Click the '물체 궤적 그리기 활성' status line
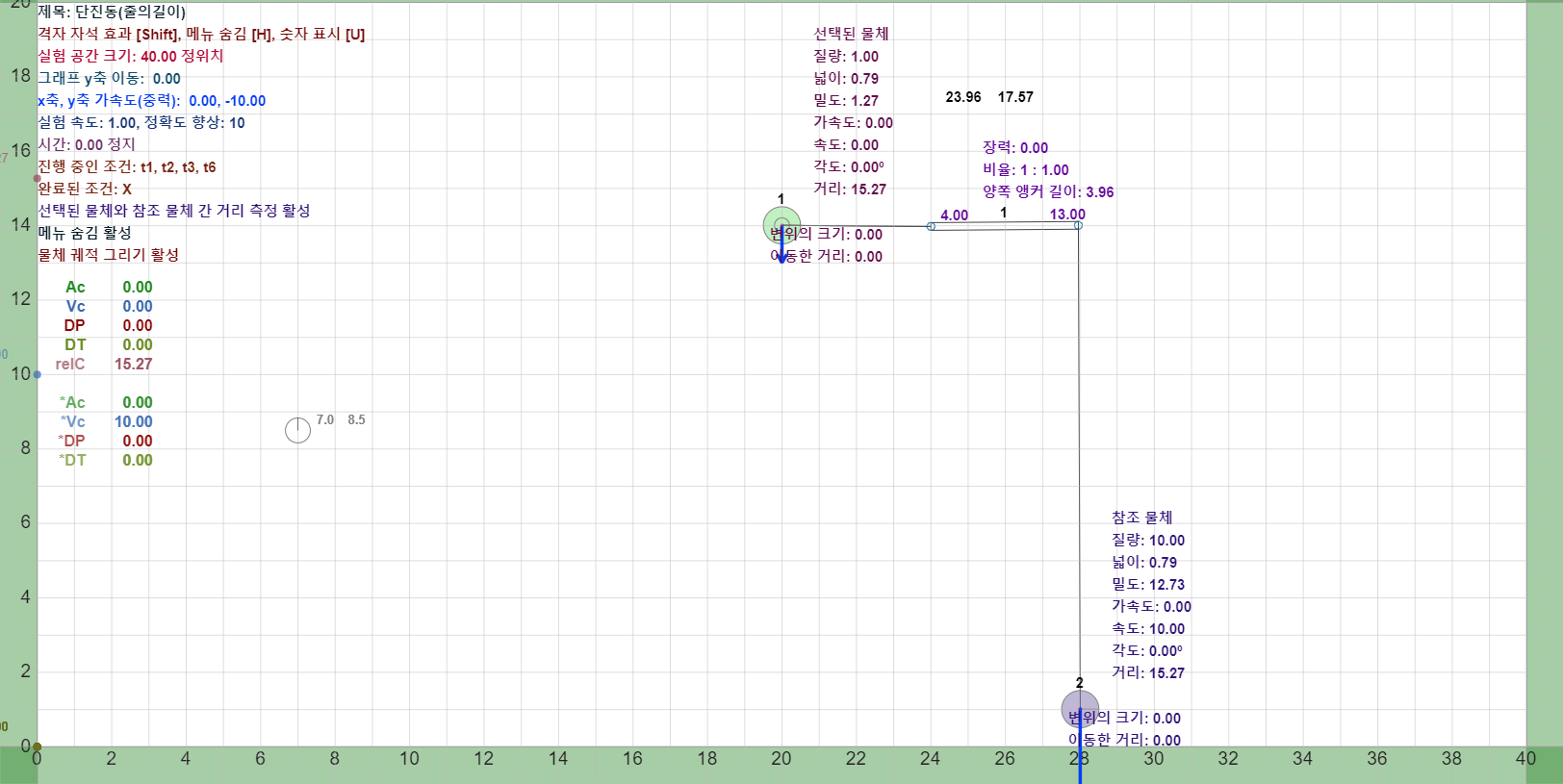The height and width of the screenshot is (784, 1563). tap(109, 255)
